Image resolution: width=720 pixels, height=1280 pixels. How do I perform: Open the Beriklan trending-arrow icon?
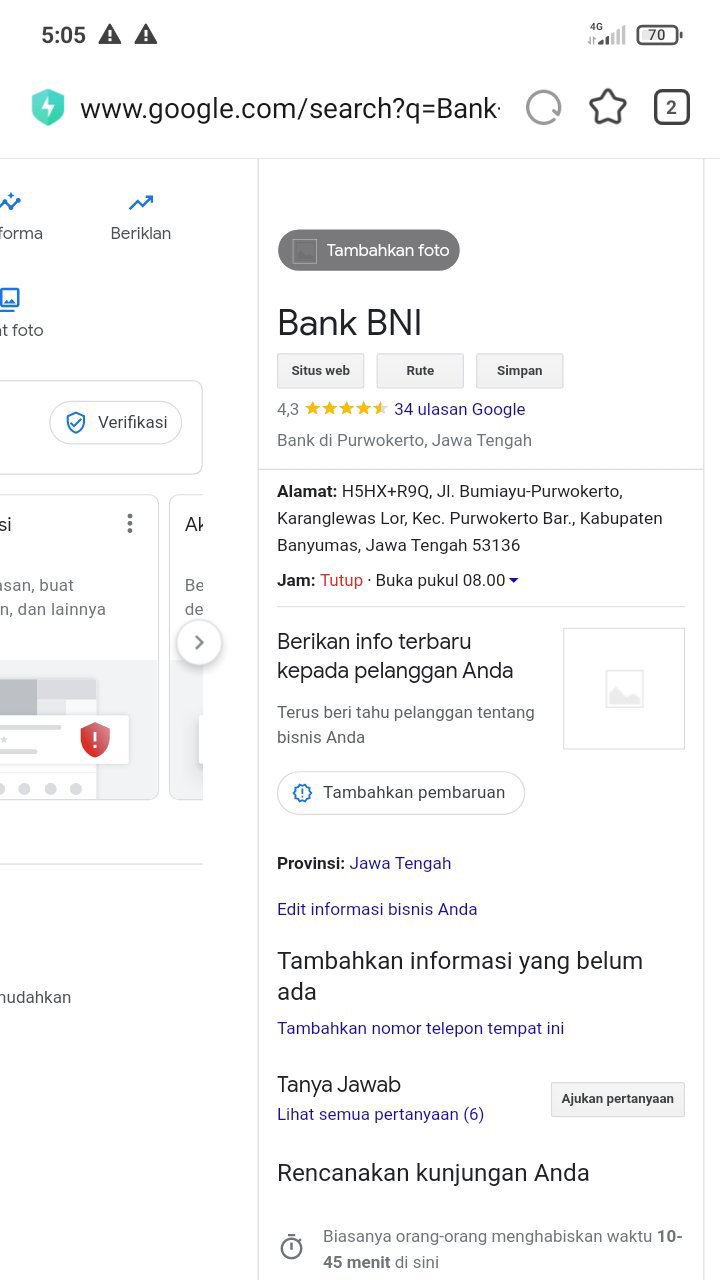(x=141, y=203)
